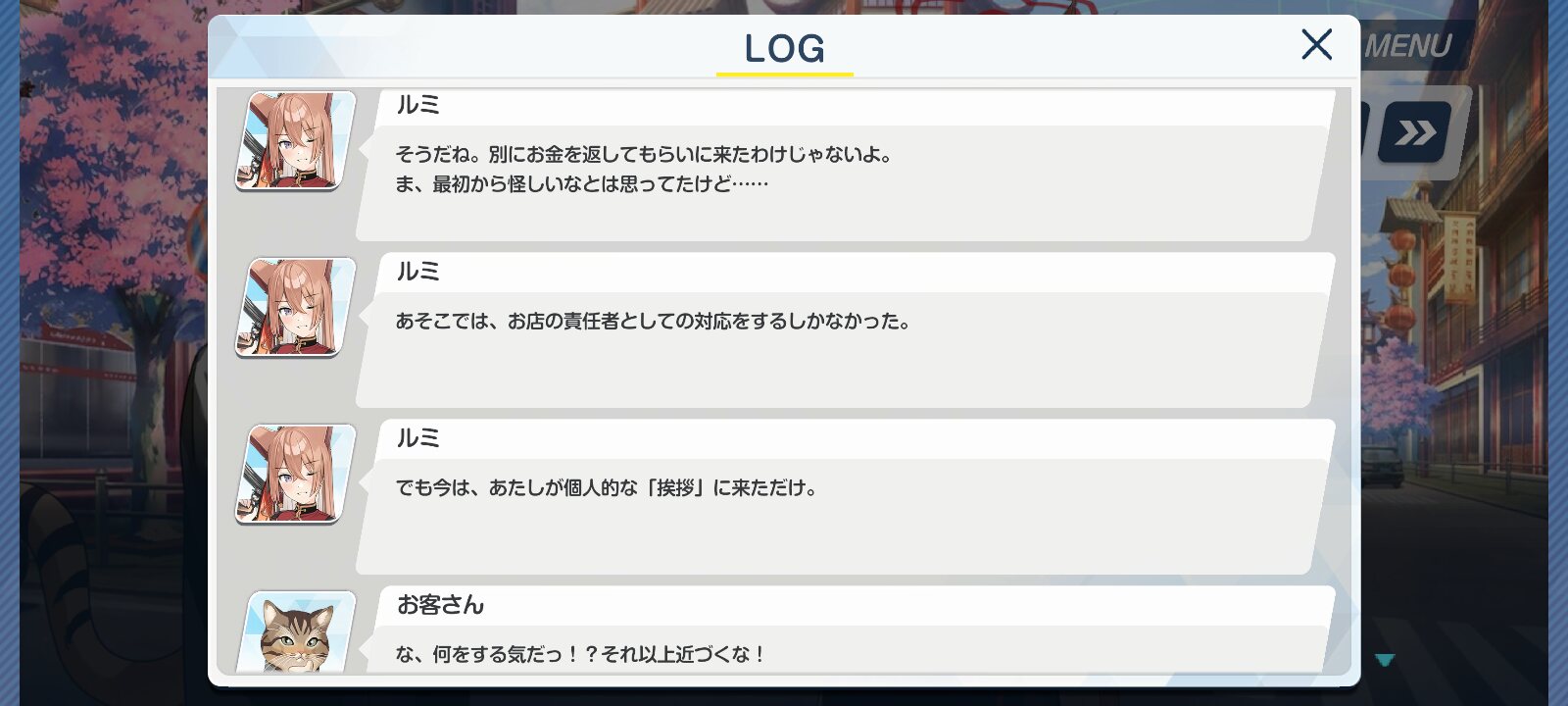Tap the teal down-triangle next-dialogue indicator
This screenshot has width=1568, height=706.
coord(1385,660)
